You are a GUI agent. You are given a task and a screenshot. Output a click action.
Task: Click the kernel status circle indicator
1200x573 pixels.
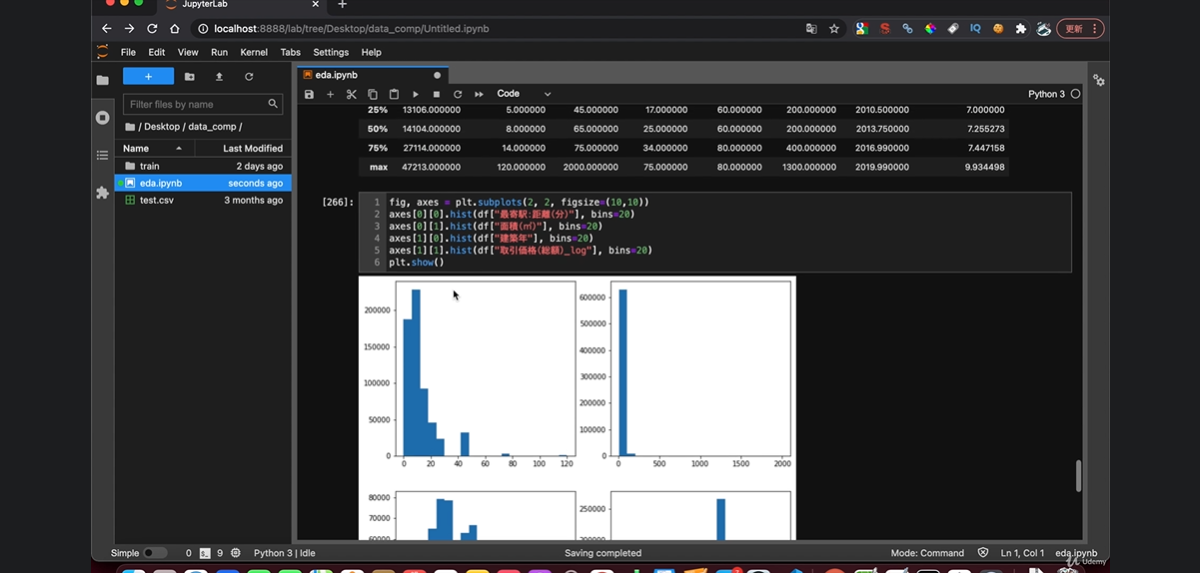pyautogui.click(x=1076, y=94)
